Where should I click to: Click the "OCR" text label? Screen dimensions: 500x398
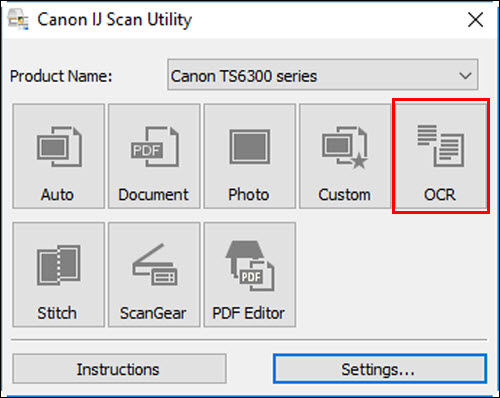tap(440, 195)
